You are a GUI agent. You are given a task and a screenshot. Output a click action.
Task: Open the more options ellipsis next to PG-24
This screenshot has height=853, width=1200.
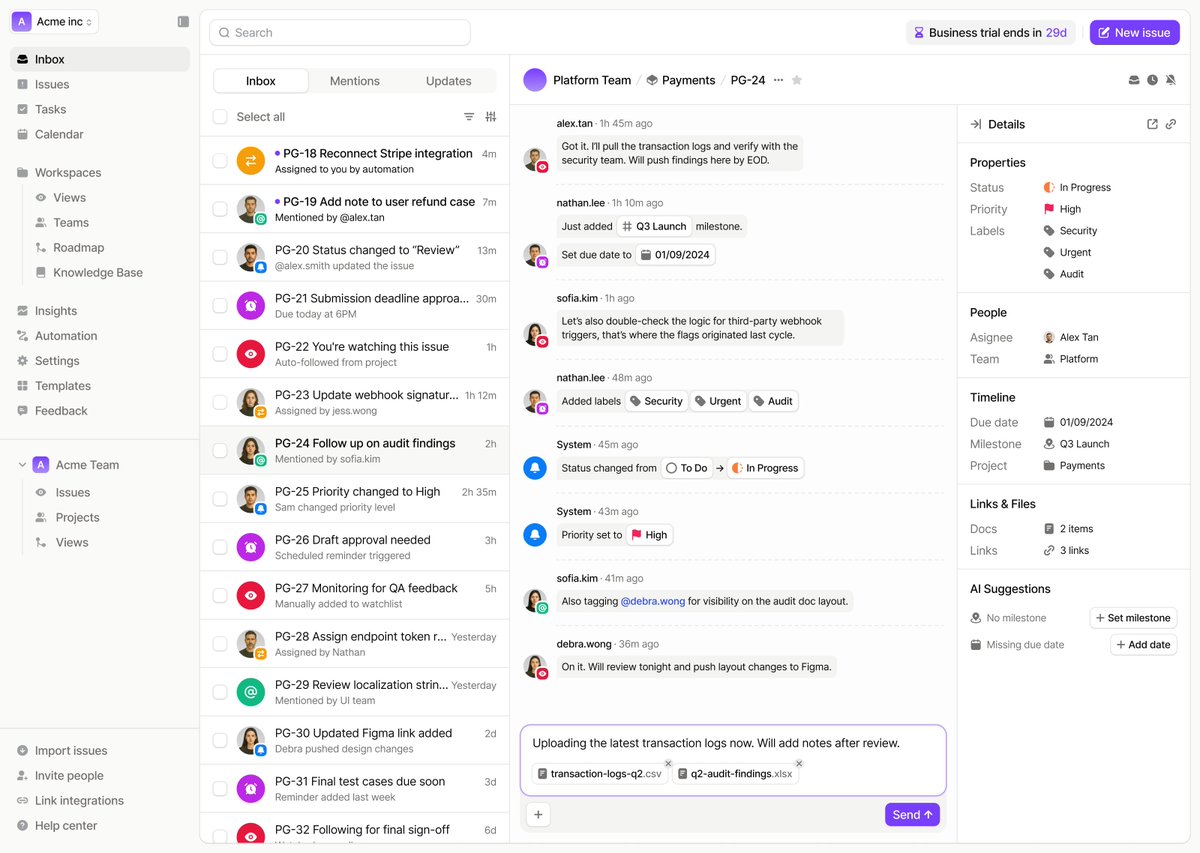pyautogui.click(x=778, y=80)
